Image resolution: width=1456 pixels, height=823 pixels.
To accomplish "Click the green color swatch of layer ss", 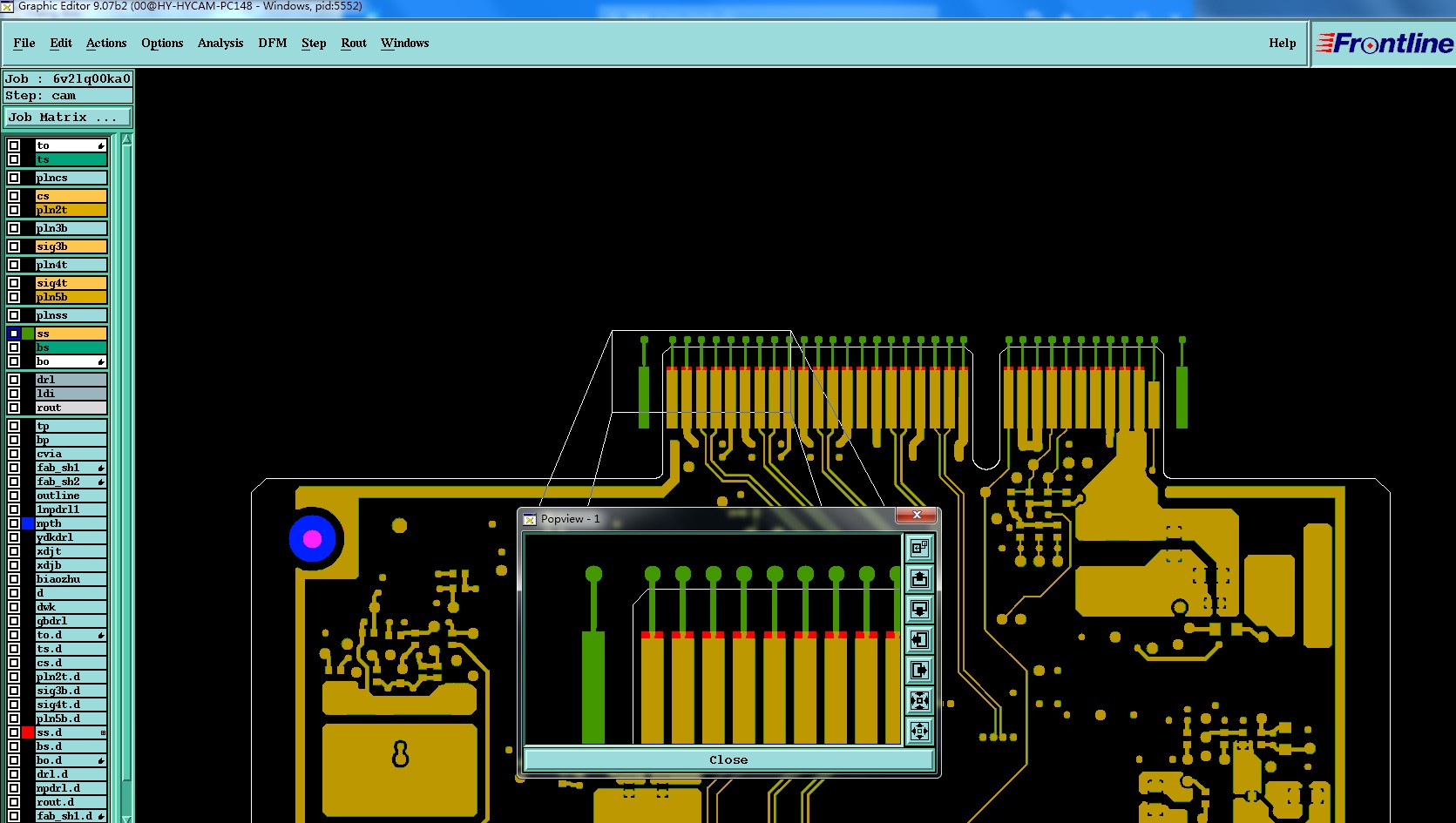I will coord(28,334).
